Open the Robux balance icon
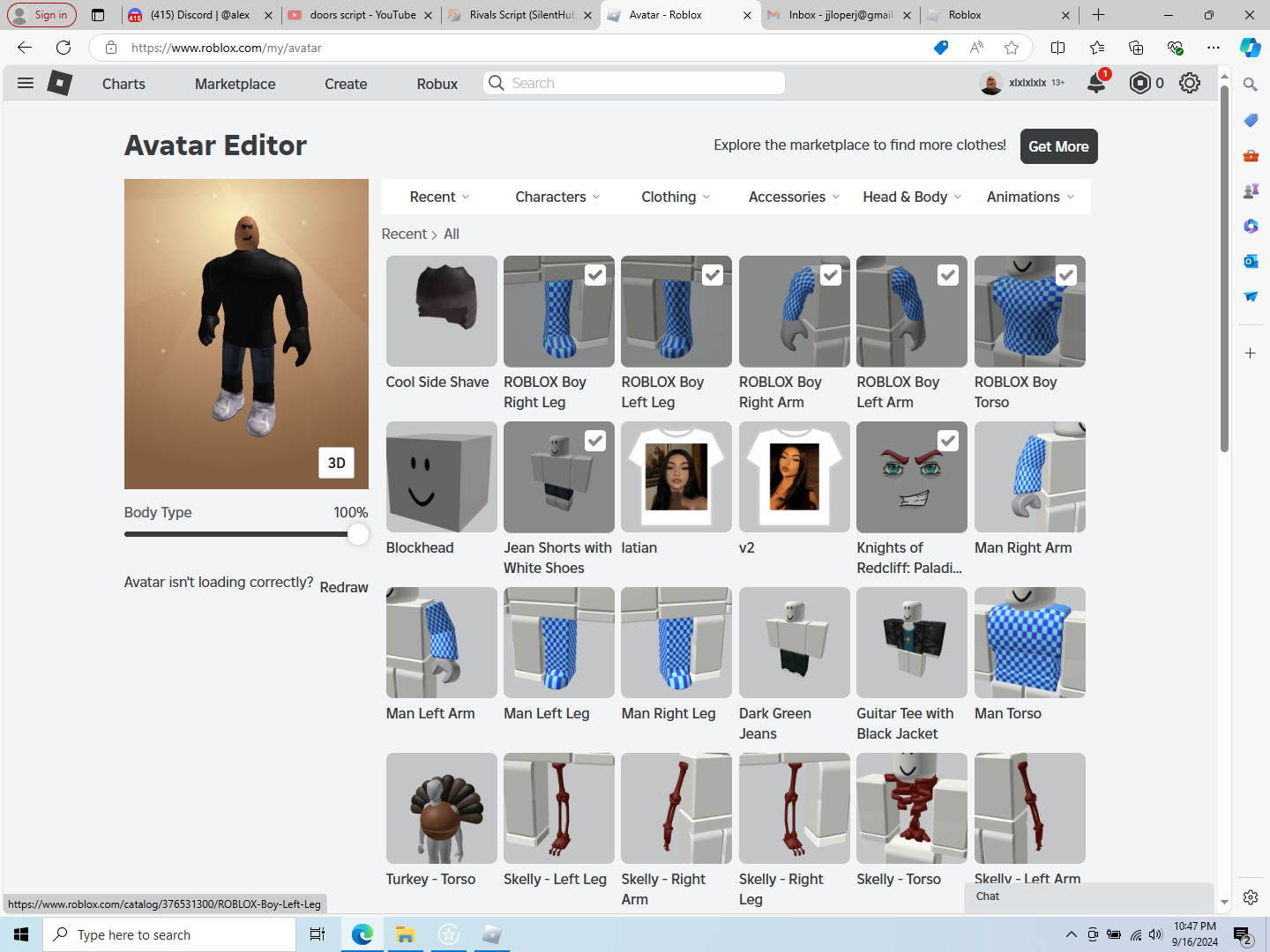The width and height of the screenshot is (1270, 952). coord(1140,83)
